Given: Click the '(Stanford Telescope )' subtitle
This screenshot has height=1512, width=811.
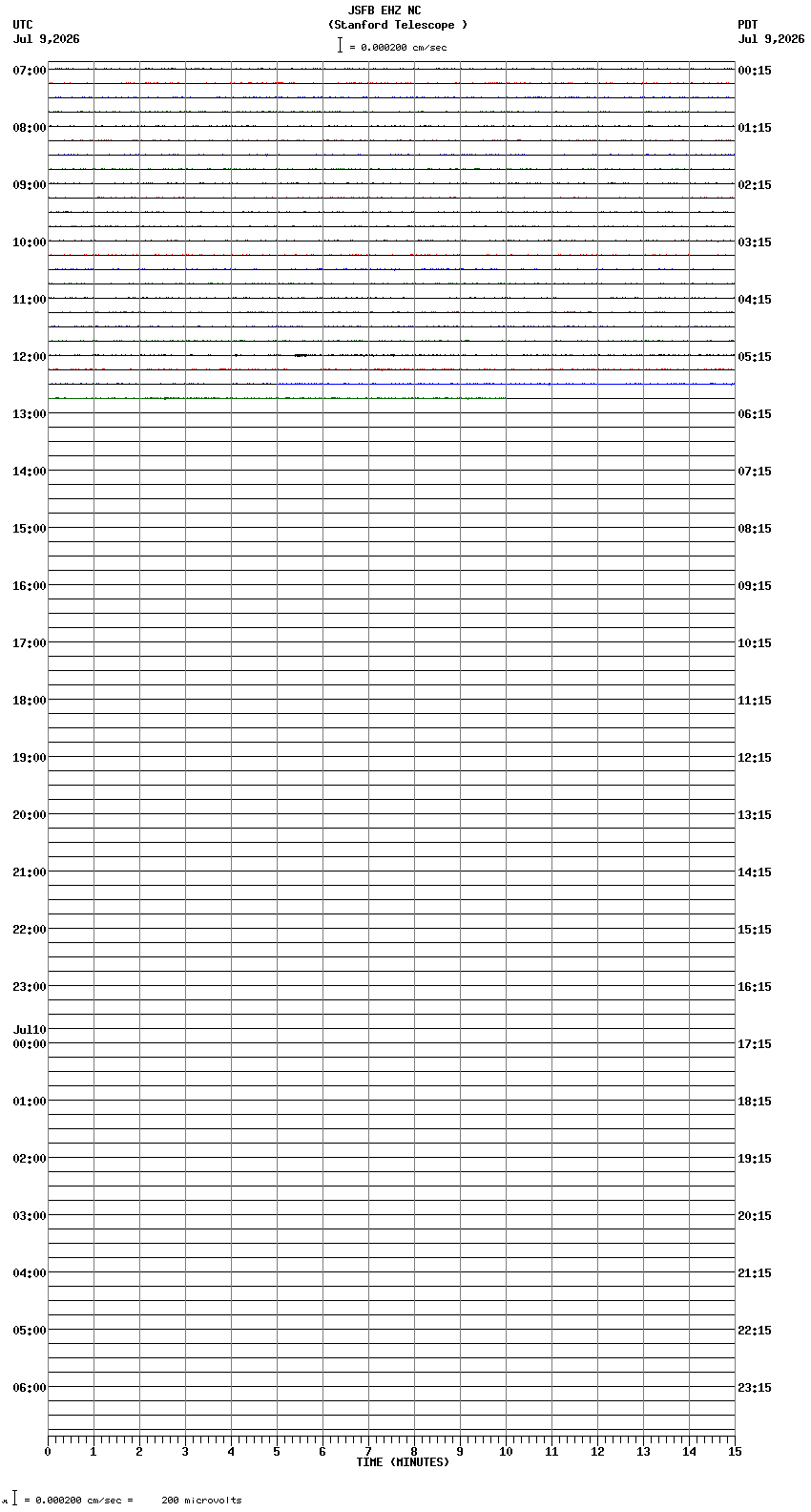Looking at the screenshot, I should [x=398, y=25].
